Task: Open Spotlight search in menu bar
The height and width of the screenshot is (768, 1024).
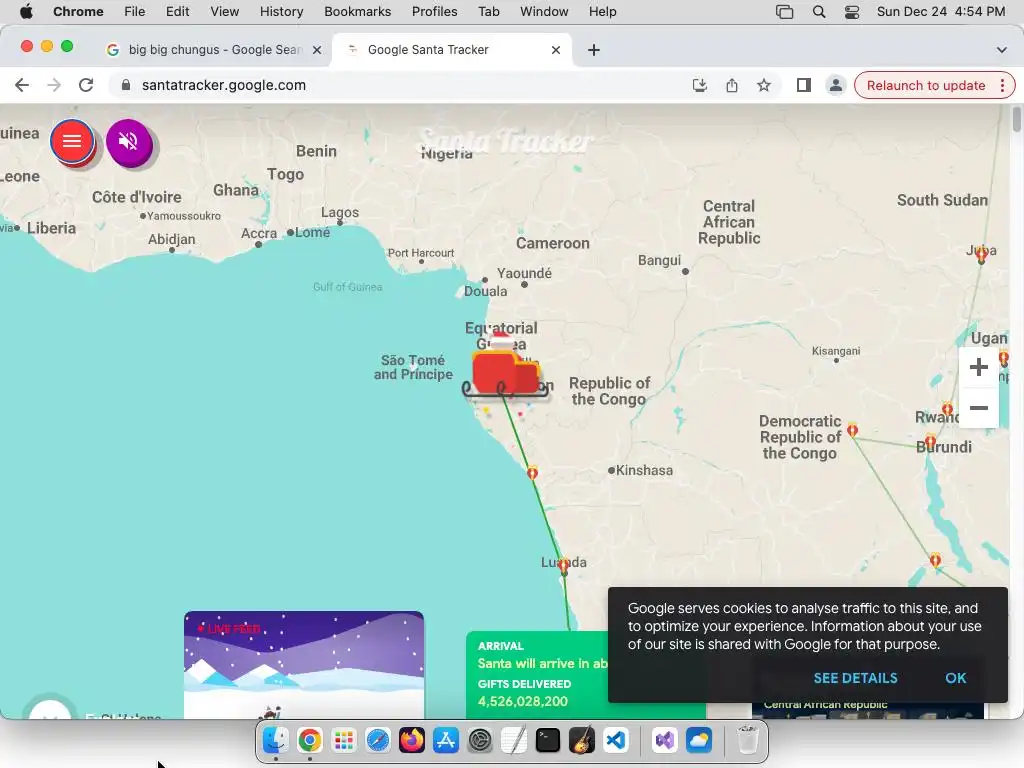Action: [818, 12]
